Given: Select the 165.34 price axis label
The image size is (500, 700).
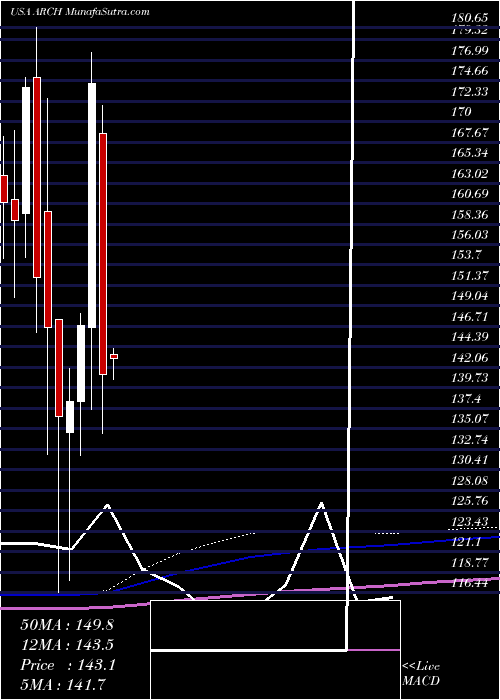Looking at the screenshot, I should click(470, 153).
